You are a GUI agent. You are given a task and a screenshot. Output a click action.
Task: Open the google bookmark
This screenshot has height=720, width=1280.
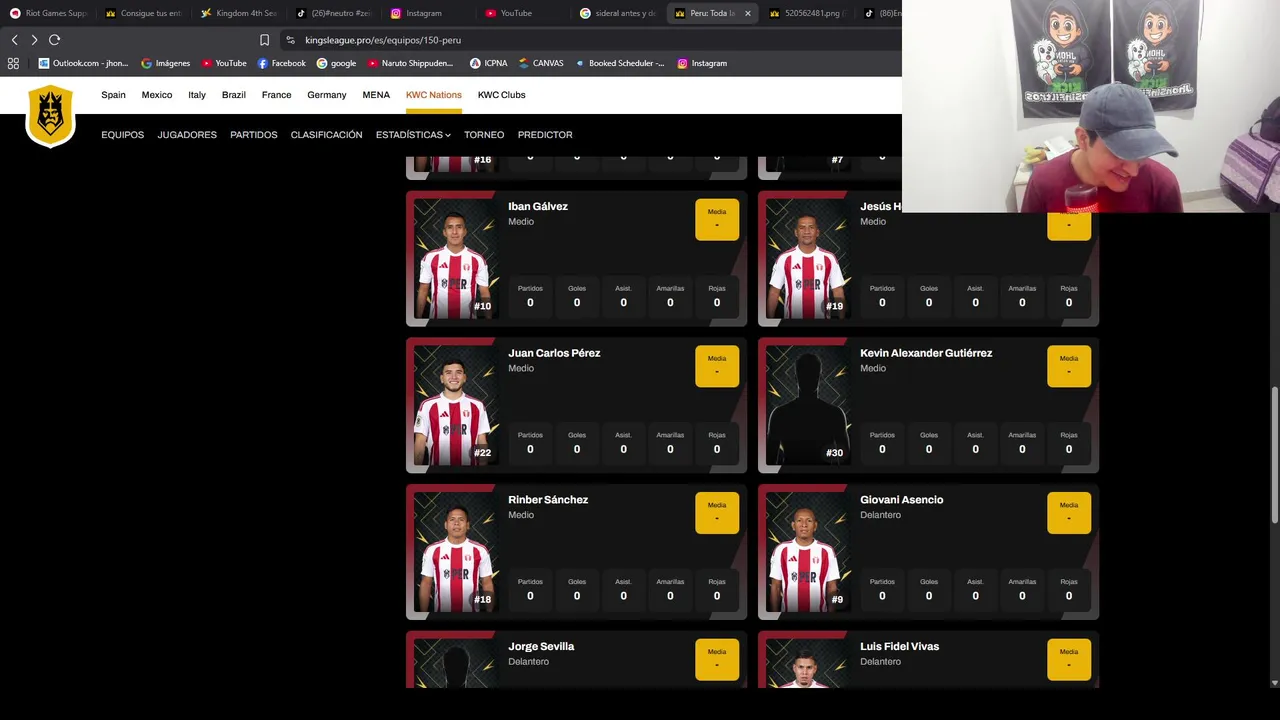pos(336,63)
